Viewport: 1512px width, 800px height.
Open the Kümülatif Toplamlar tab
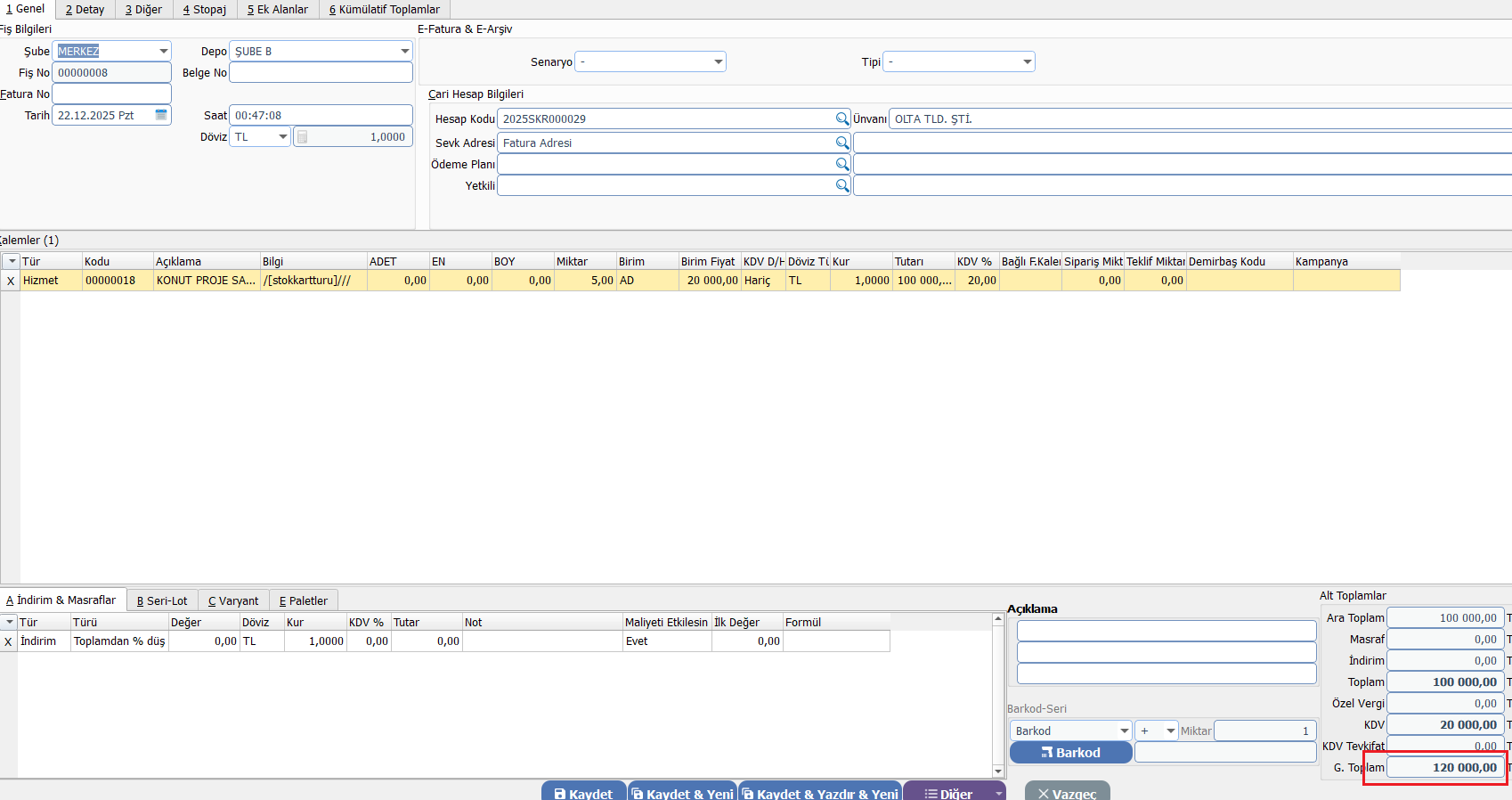[x=384, y=10]
